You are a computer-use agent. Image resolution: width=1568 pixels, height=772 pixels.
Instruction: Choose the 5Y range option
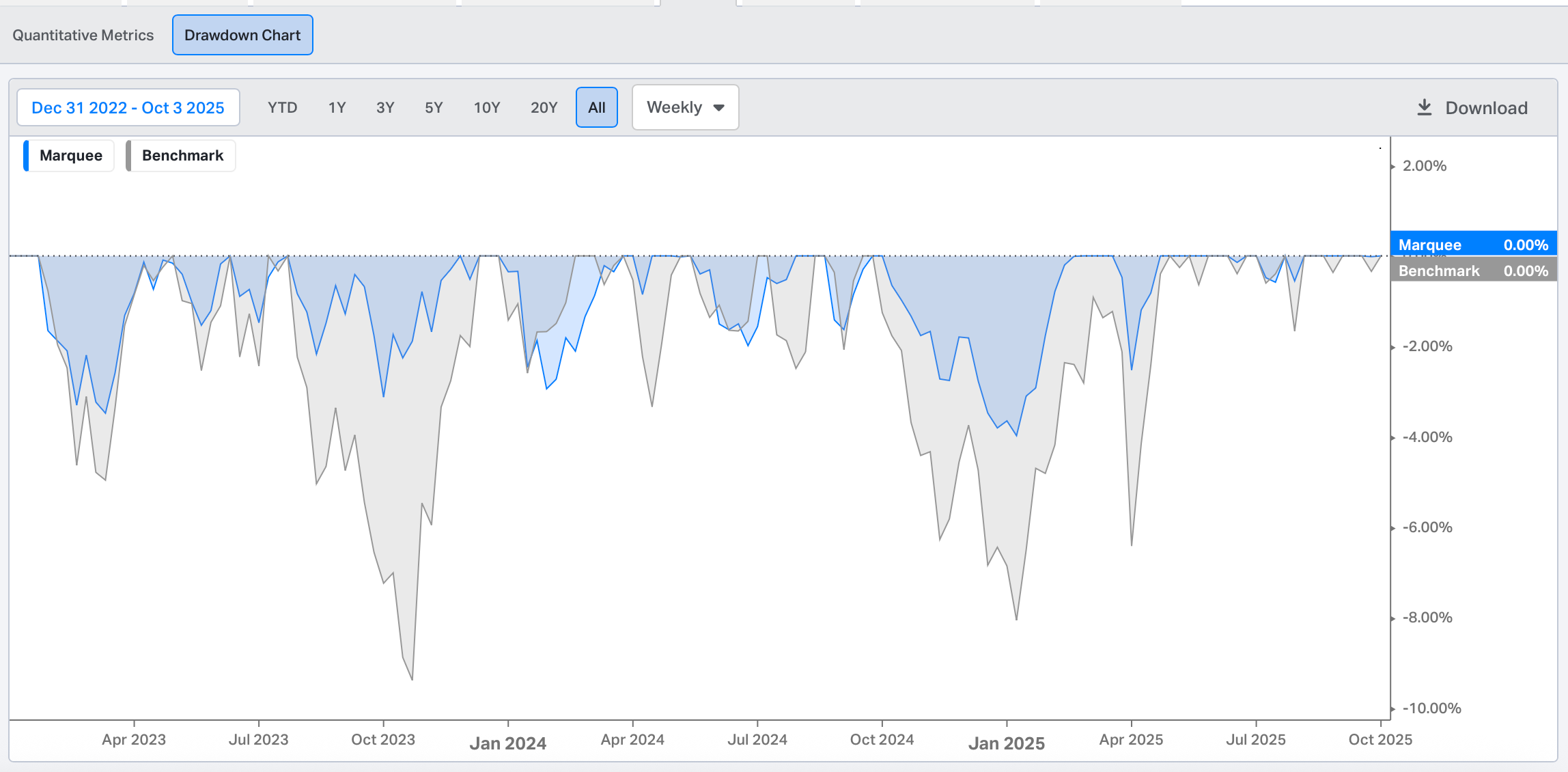[x=434, y=107]
